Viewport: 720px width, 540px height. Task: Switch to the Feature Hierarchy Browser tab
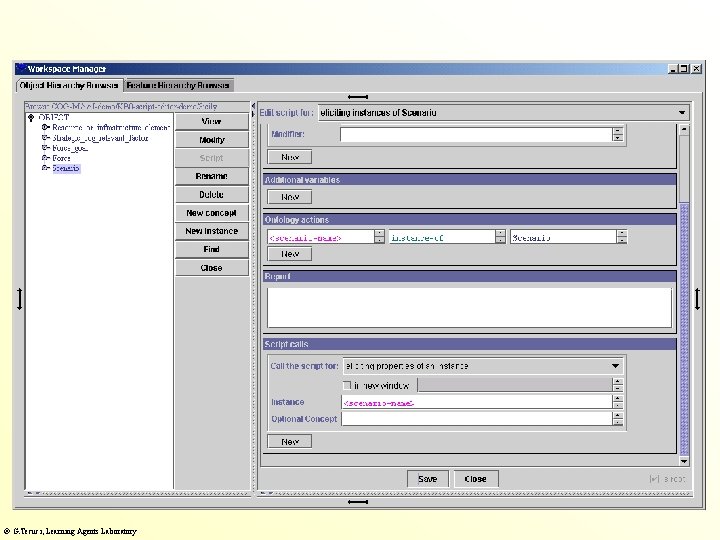coord(178,85)
